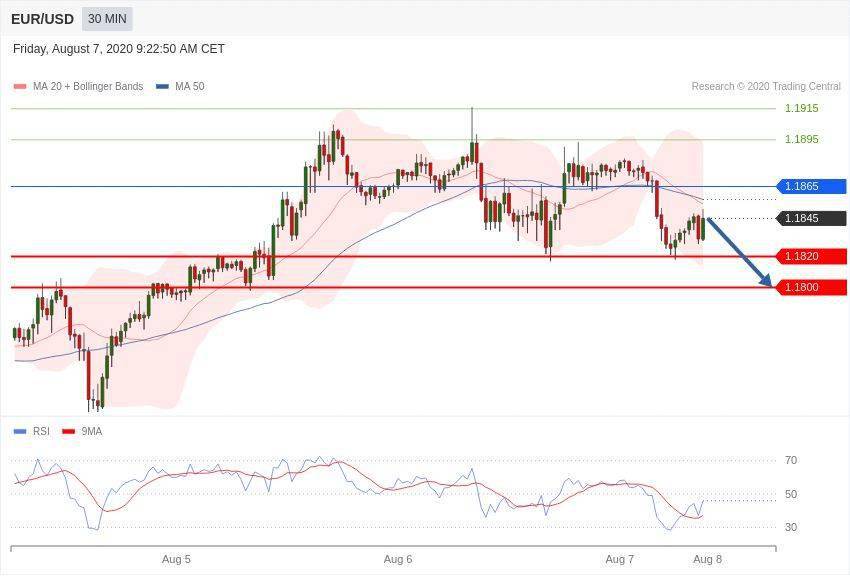The width and height of the screenshot is (850, 576).
Task: Click the chart date and time text
Action: pyautogui.click(x=119, y=49)
